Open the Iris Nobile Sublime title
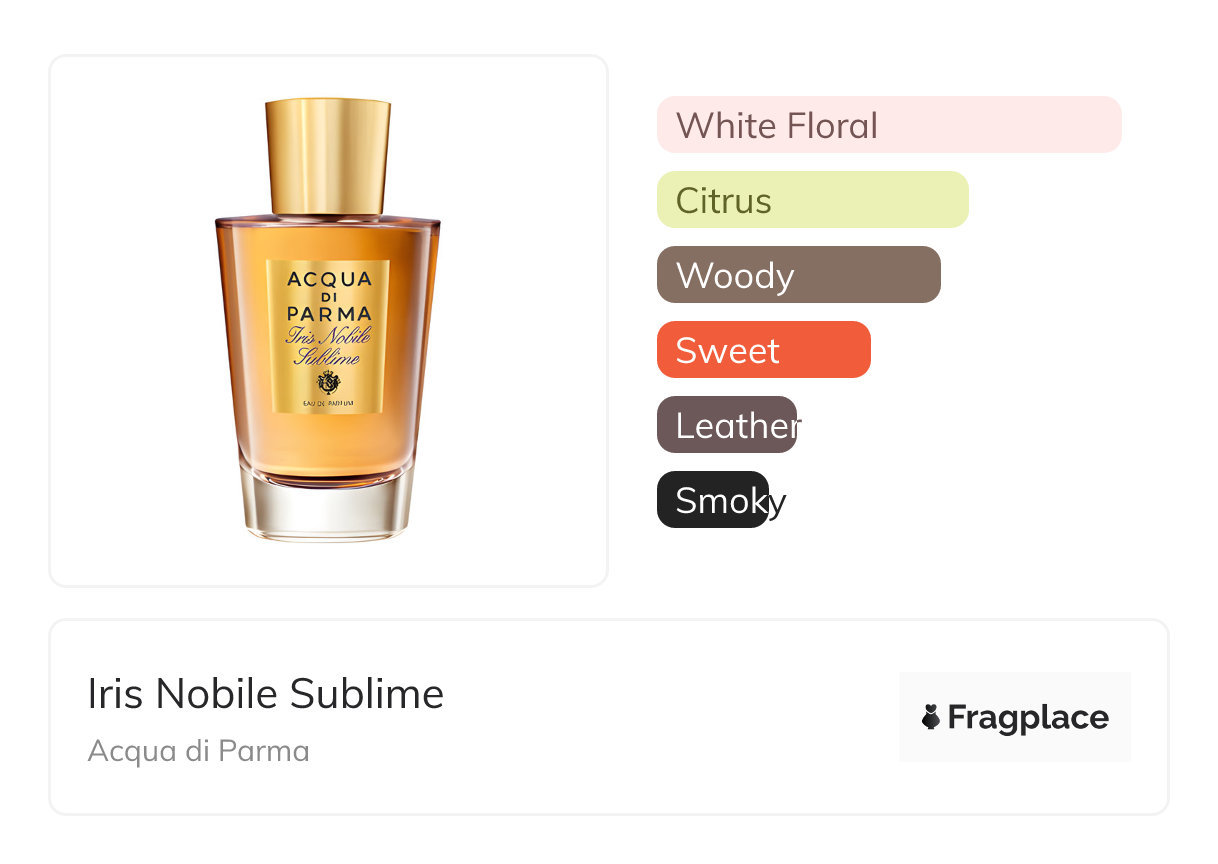1218x864 pixels. (x=266, y=693)
